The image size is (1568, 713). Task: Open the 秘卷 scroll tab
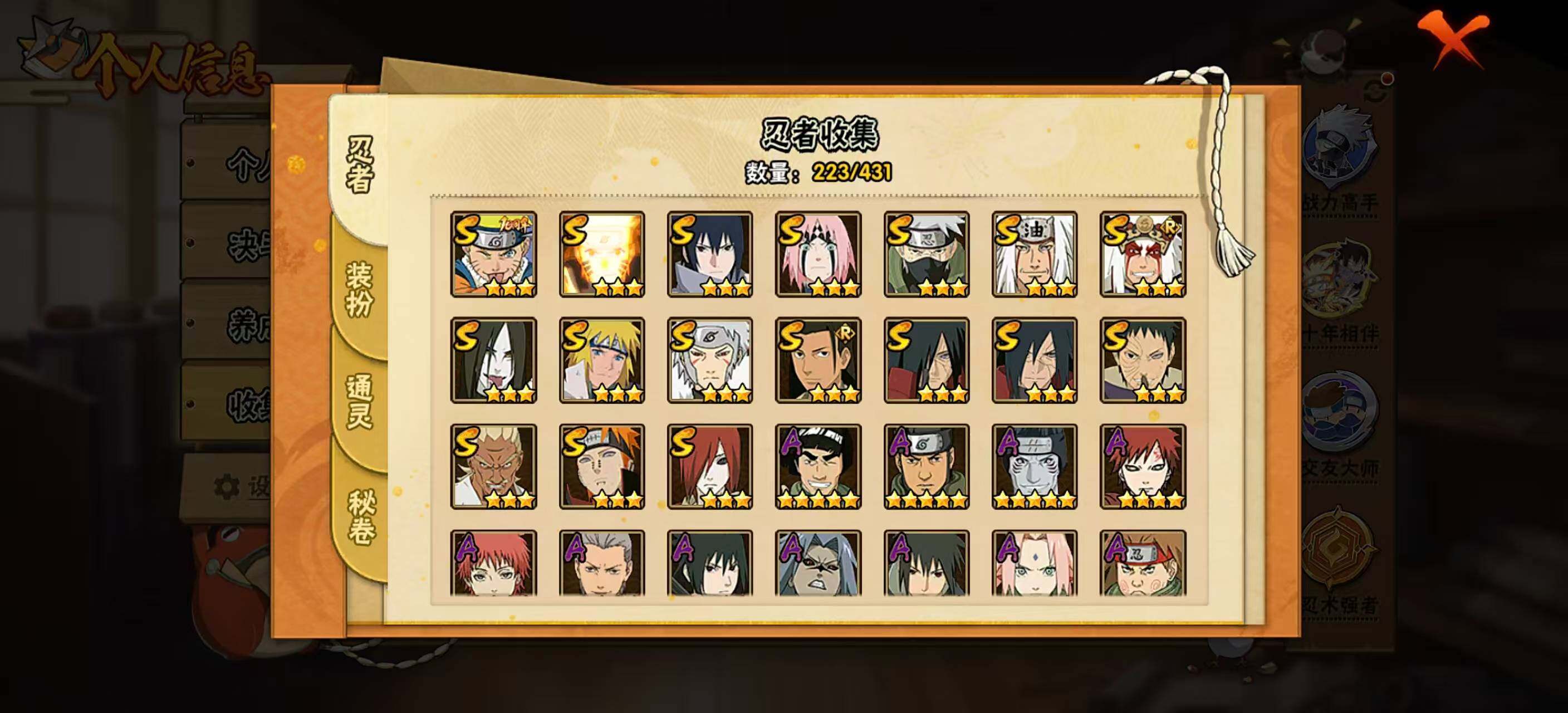pos(360,516)
